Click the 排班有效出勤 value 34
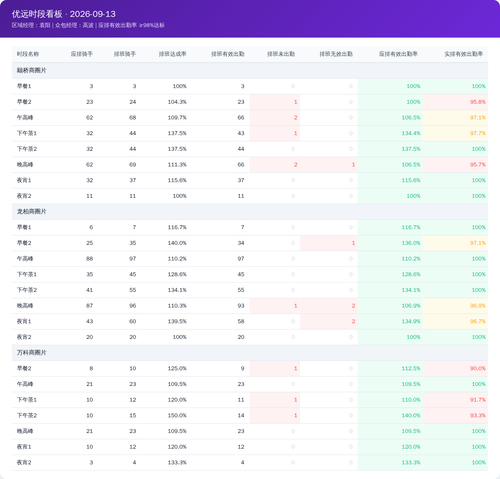500x479 pixels. (241, 243)
